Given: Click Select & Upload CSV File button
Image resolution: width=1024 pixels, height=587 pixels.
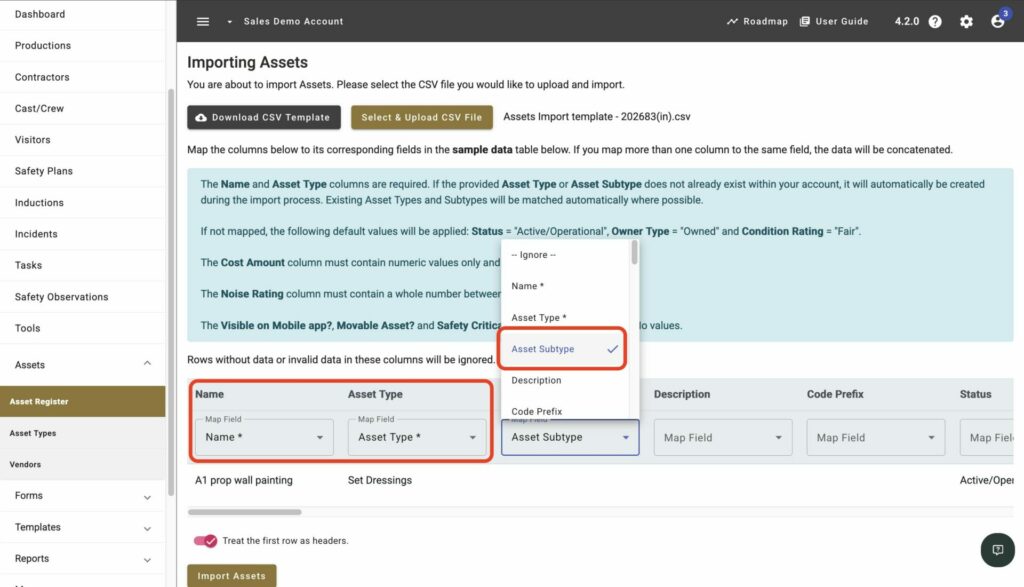Looking at the screenshot, I should pos(422,118).
